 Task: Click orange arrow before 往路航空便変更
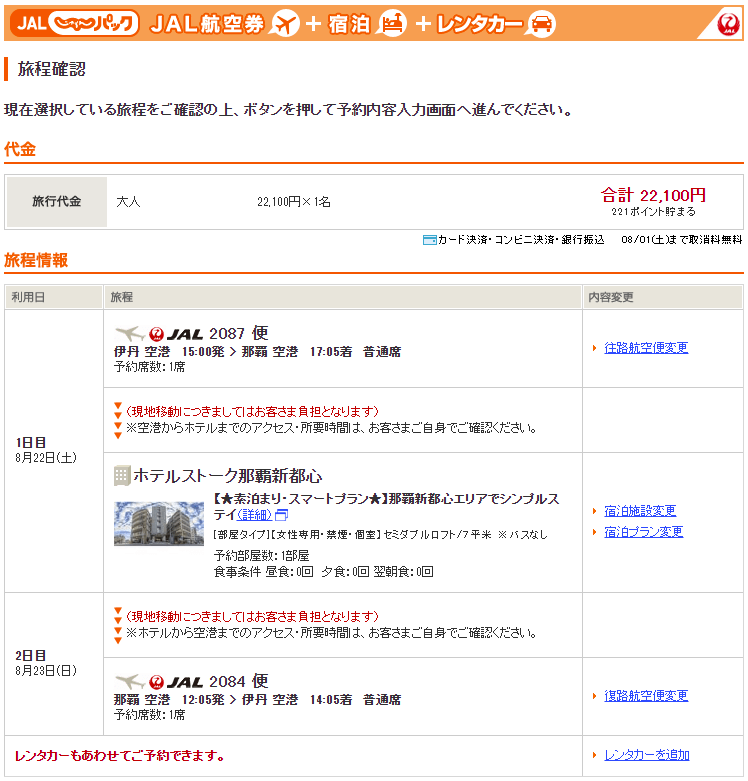594,348
